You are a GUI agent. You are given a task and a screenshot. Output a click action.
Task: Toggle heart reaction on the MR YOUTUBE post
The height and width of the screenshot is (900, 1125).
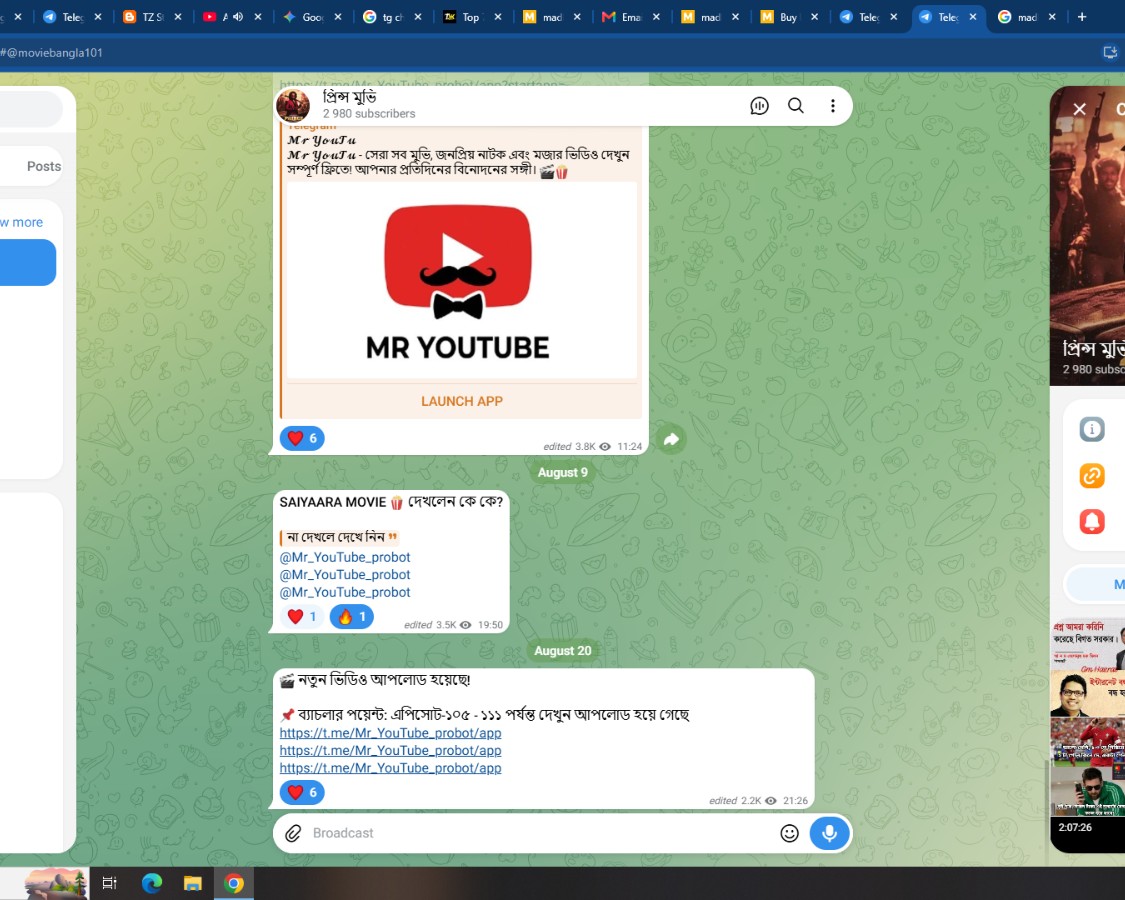click(x=302, y=438)
